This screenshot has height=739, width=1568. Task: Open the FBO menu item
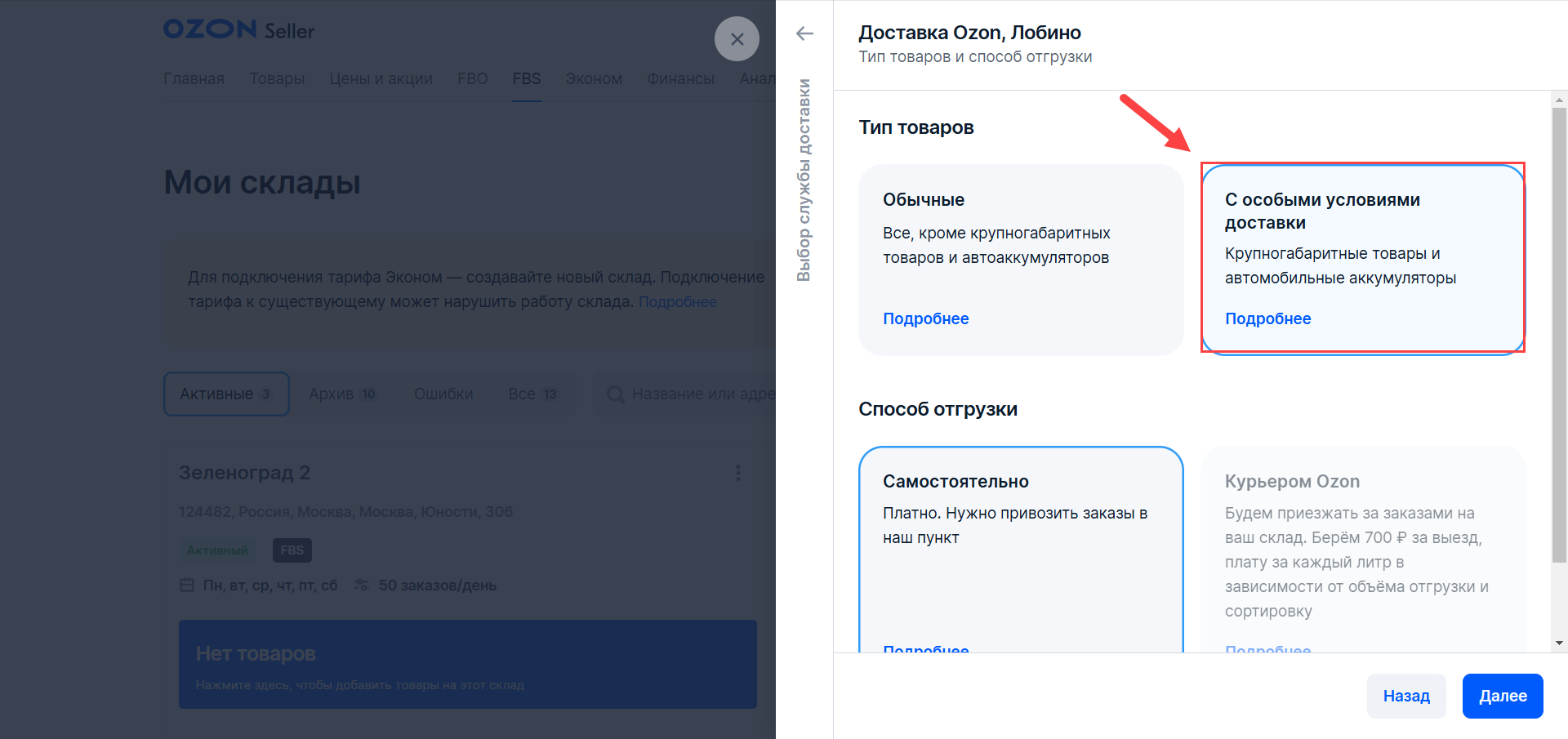(473, 78)
